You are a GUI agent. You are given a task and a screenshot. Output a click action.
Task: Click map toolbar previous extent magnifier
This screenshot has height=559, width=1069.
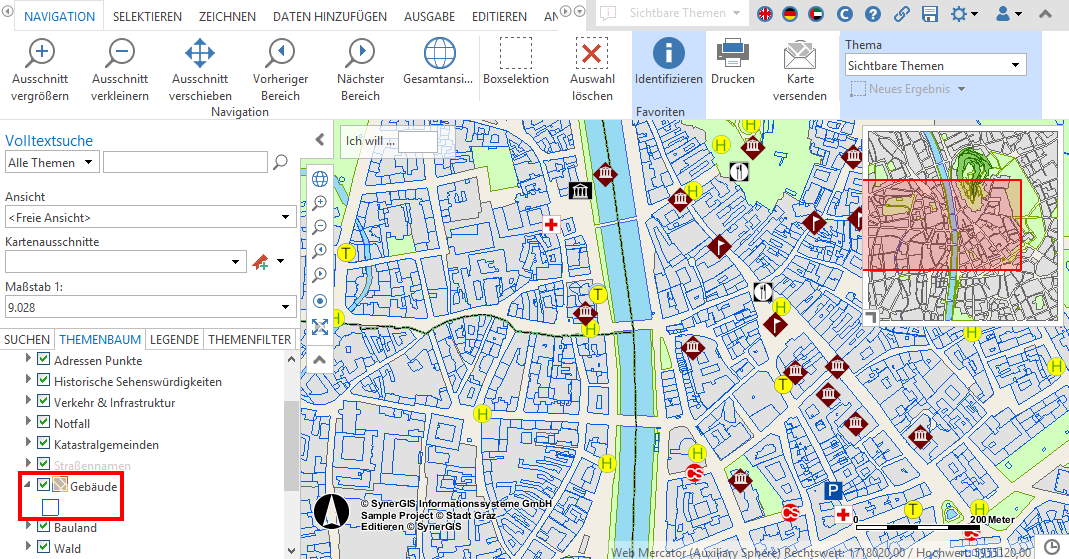pyautogui.click(x=320, y=251)
